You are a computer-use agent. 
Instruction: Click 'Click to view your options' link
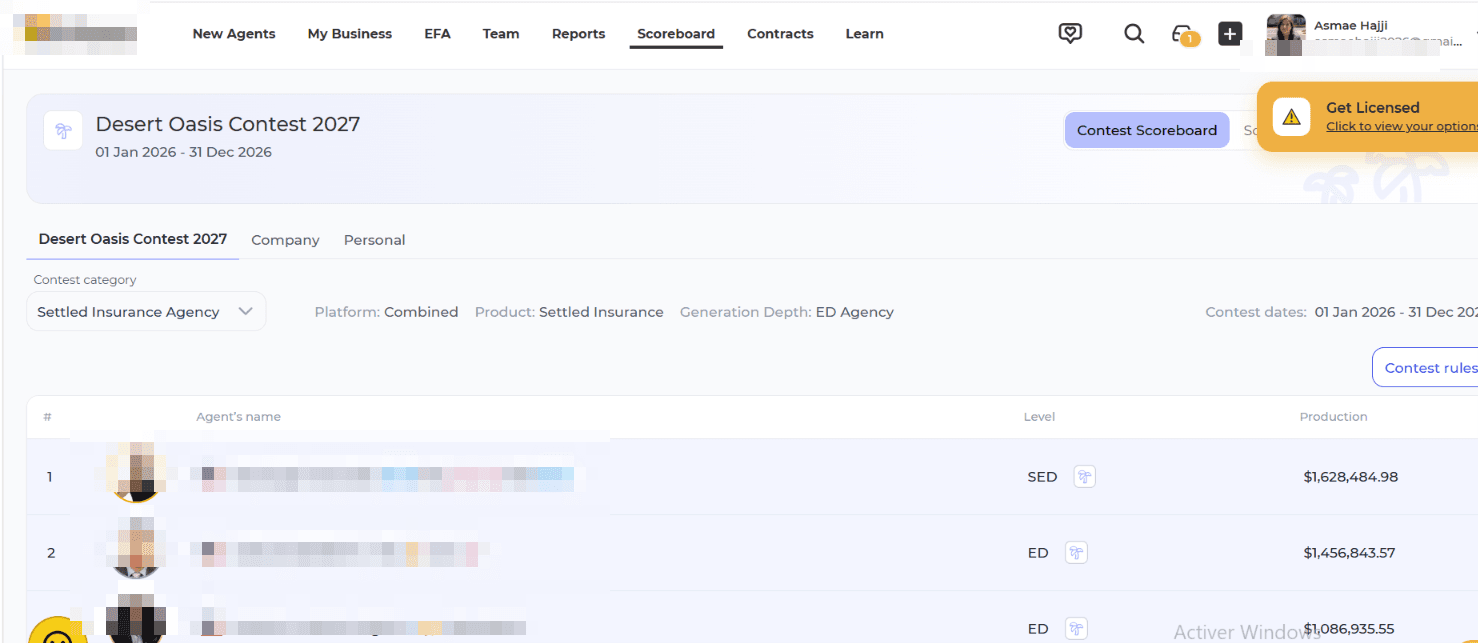coord(1402,126)
